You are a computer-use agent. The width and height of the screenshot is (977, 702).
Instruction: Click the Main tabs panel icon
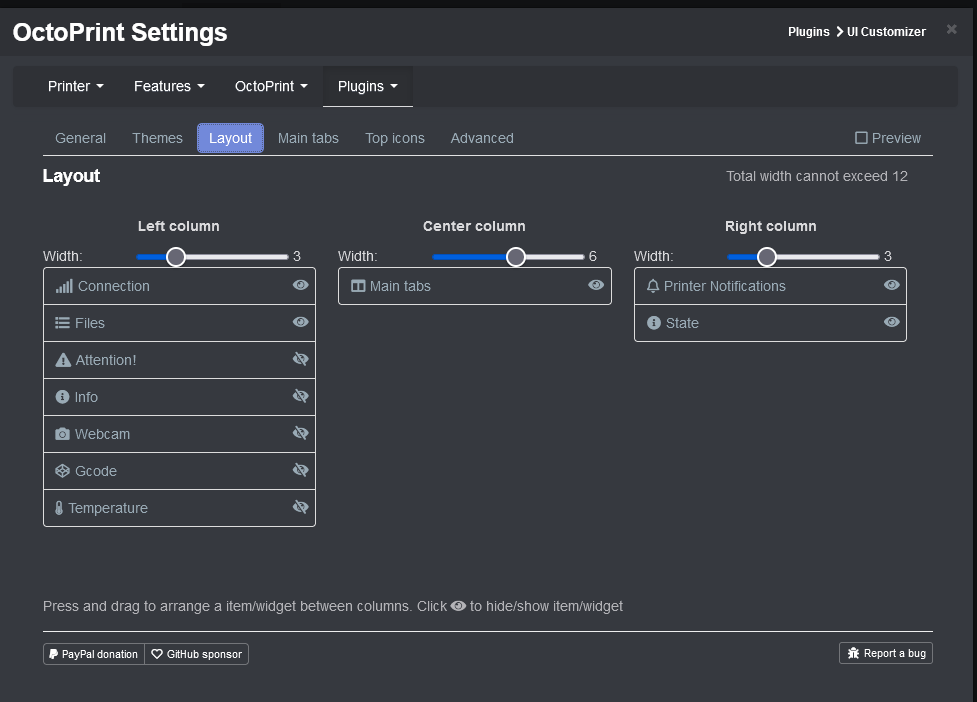pyautogui.click(x=358, y=286)
